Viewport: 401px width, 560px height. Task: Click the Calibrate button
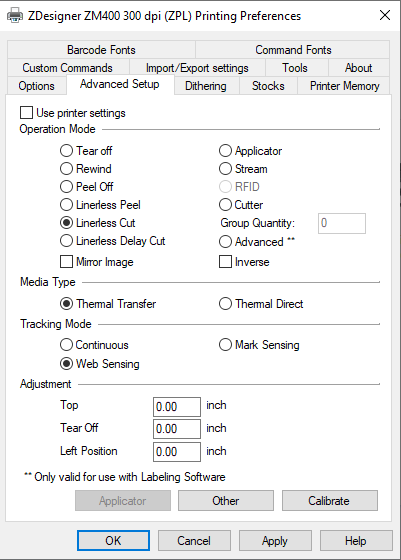coord(330,501)
